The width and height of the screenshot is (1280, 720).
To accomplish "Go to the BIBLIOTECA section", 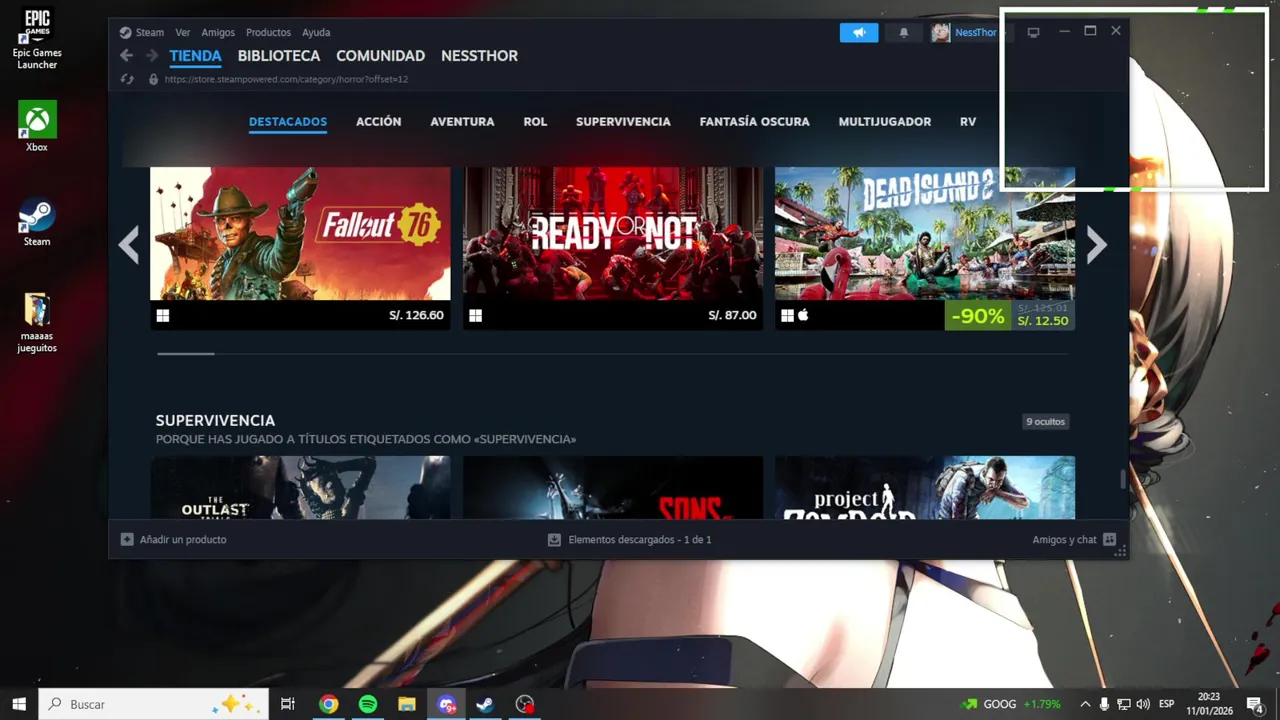I will (279, 56).
